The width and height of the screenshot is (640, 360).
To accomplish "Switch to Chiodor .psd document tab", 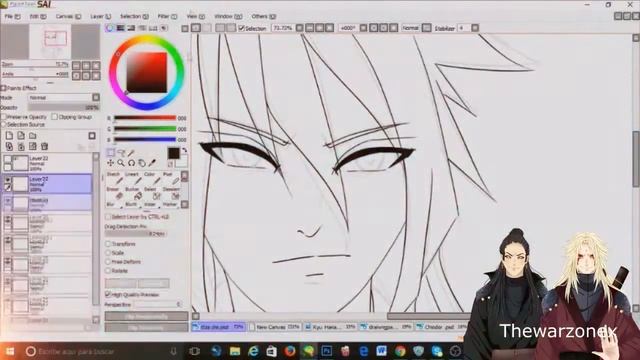I will pos(442,327).
